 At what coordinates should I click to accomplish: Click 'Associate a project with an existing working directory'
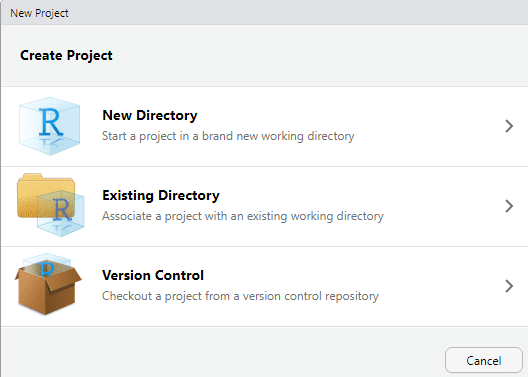click(243, 216)
